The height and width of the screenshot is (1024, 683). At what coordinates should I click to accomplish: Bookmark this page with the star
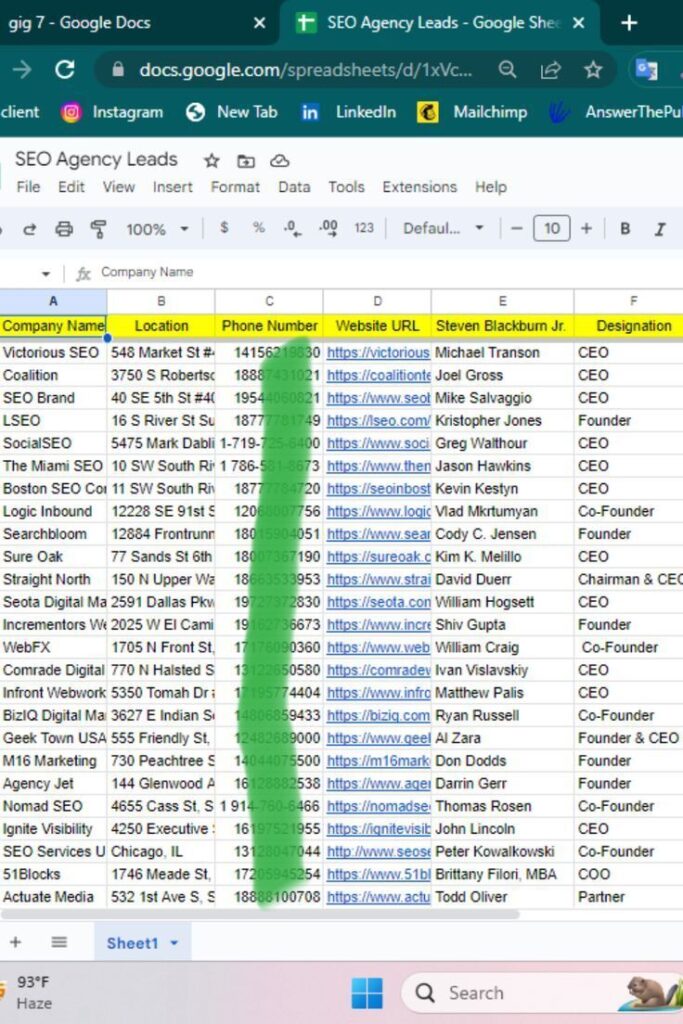pos(593,69)
